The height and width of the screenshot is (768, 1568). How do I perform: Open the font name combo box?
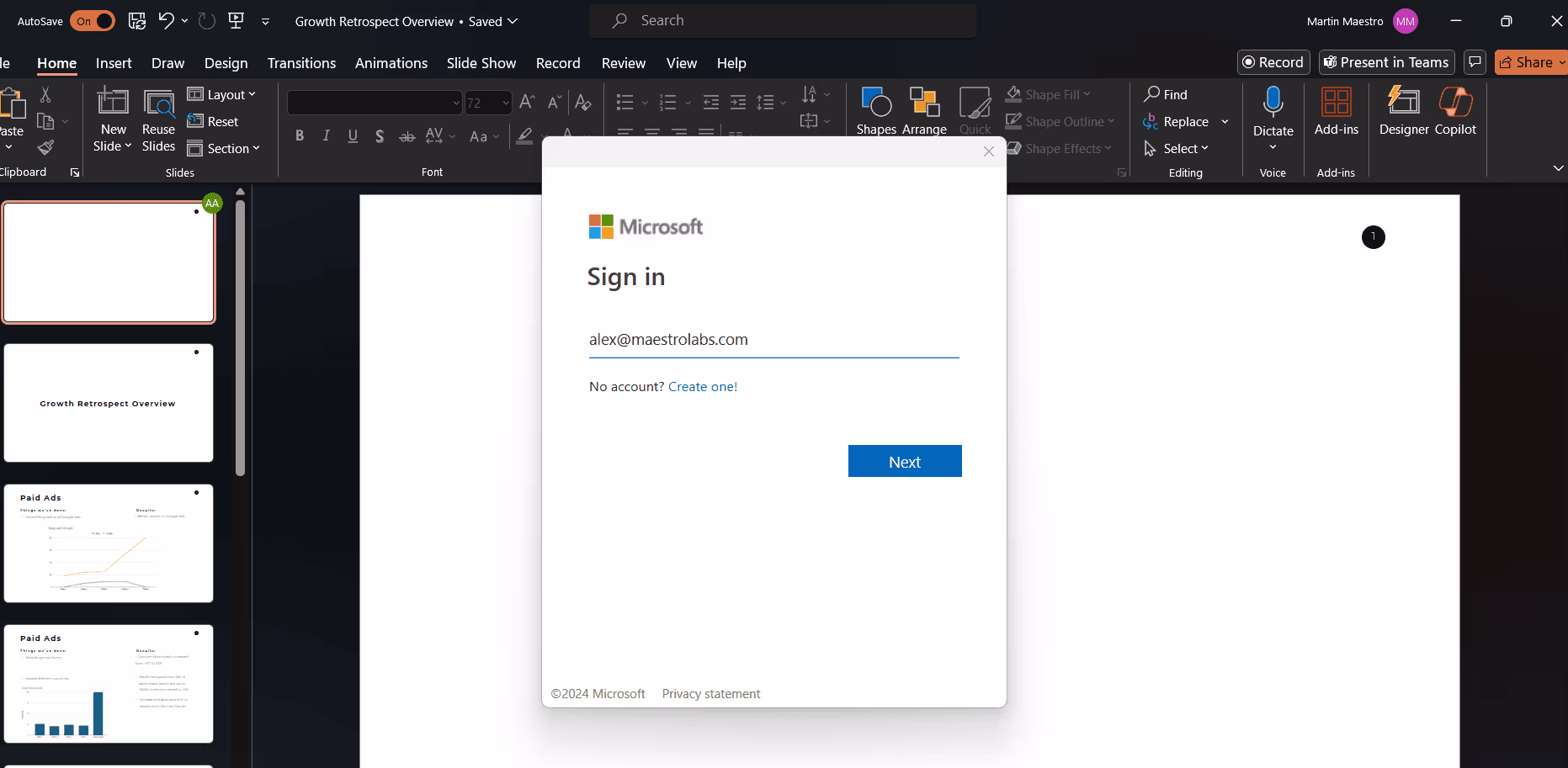pos(375,103)
